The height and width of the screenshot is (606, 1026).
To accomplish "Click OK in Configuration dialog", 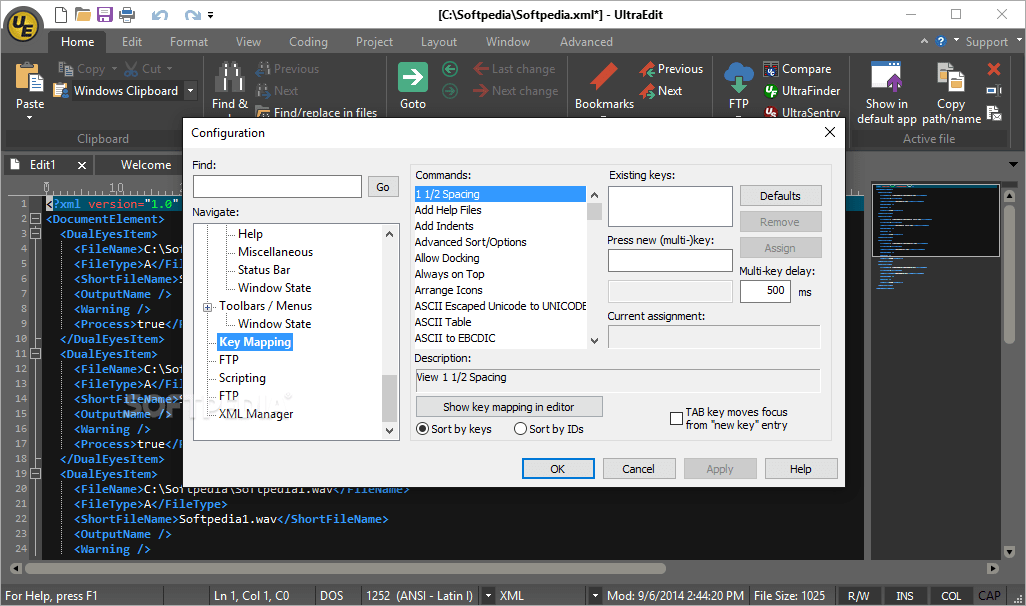I will tap(557, 469).
